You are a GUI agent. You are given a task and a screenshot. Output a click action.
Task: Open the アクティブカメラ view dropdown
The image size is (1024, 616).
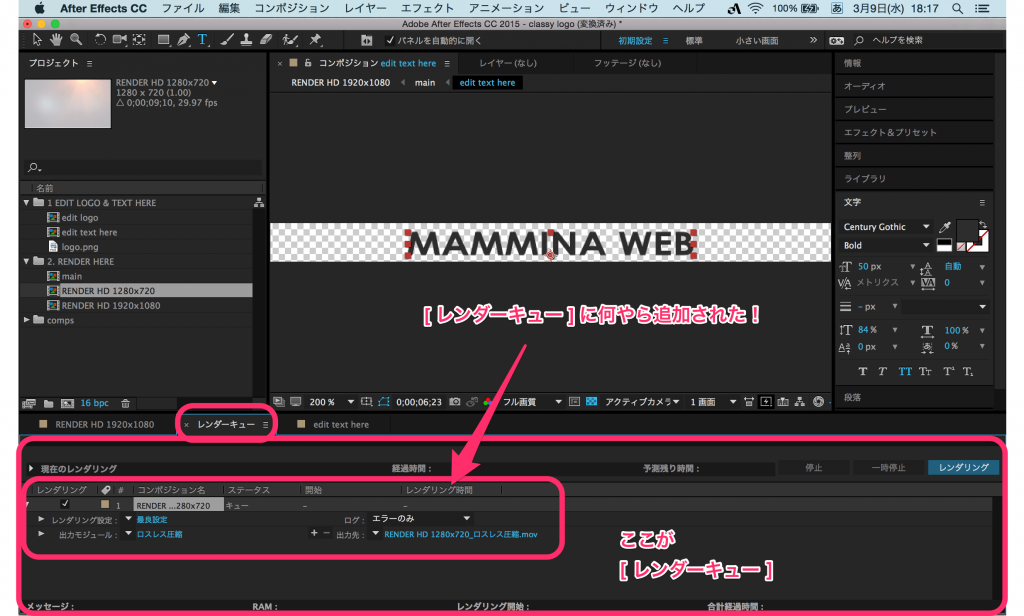(642, 402)
